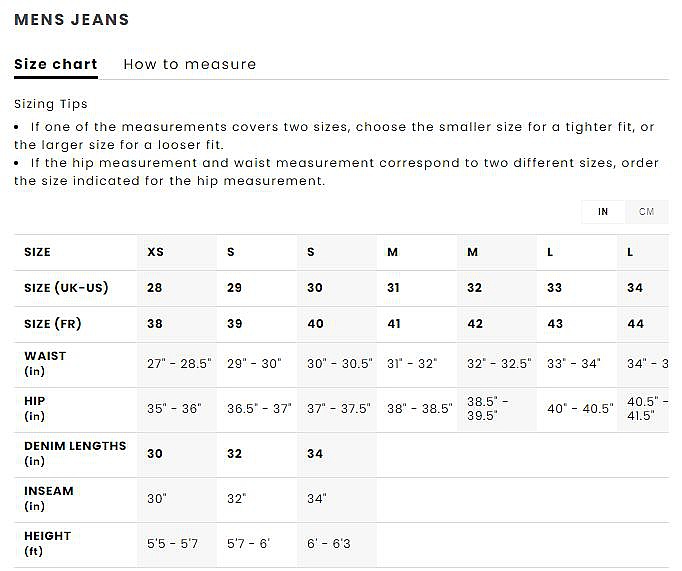Click the waist 31" - 32" cell

click(x=412, y=364)
